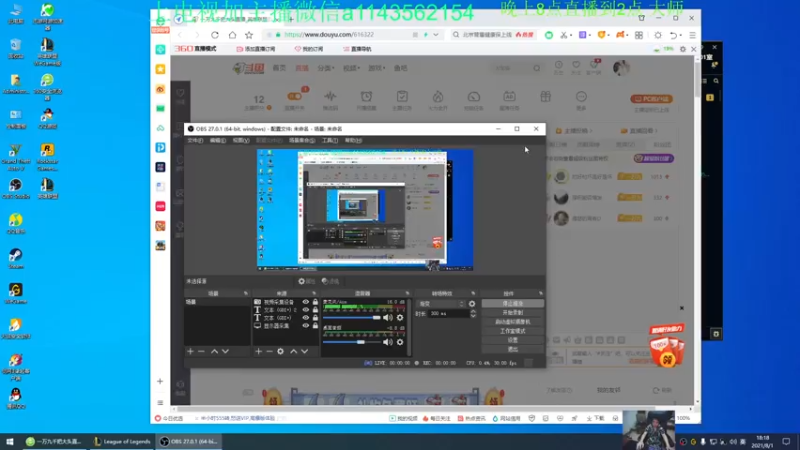Image resolution: width=800 pixels, height=450 pixels.
Task: Hide the 文本 (GDI+) 2 source via eye icon
Action: 306,310
